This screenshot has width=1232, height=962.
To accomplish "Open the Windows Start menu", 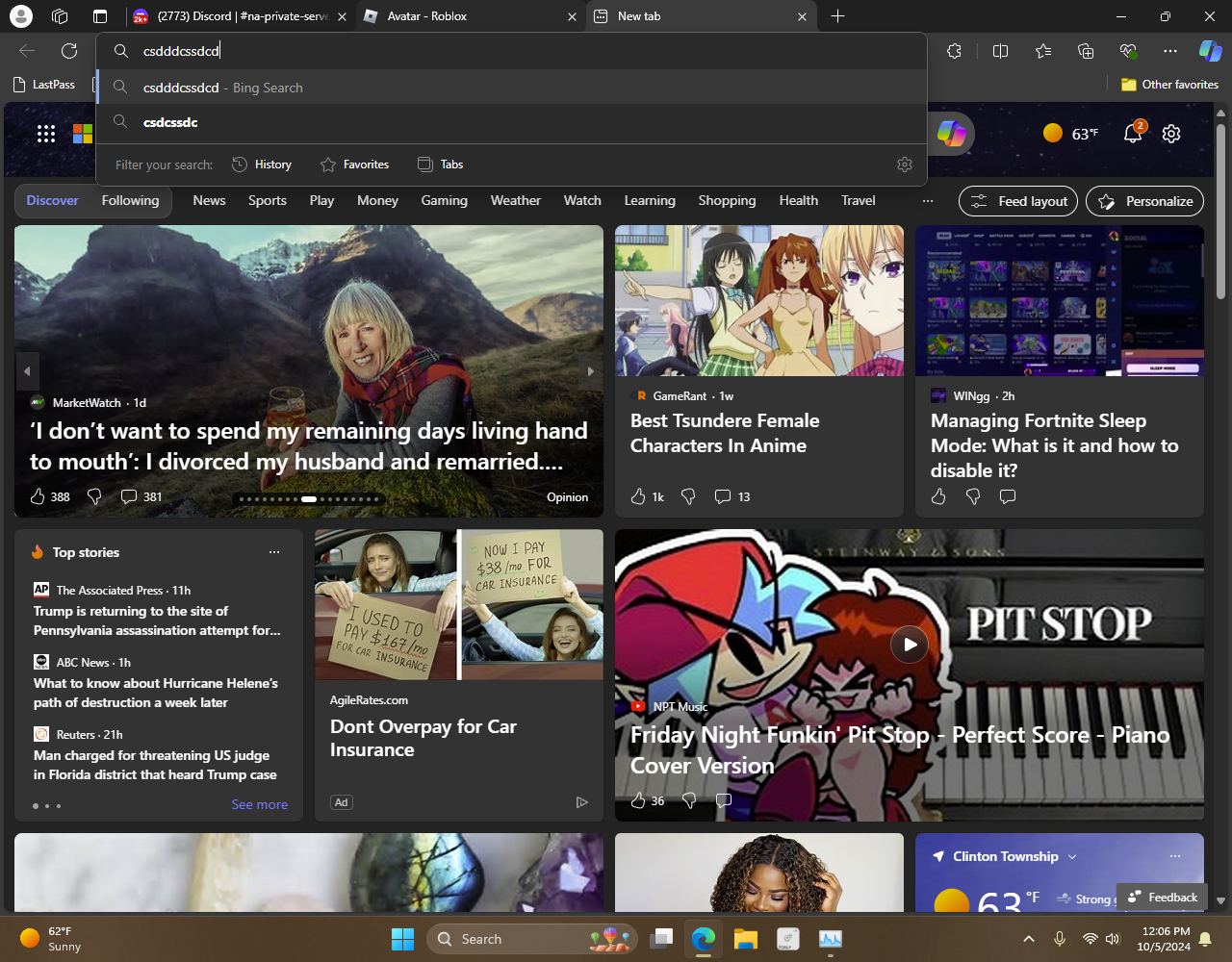I will (x=402, y=939).
